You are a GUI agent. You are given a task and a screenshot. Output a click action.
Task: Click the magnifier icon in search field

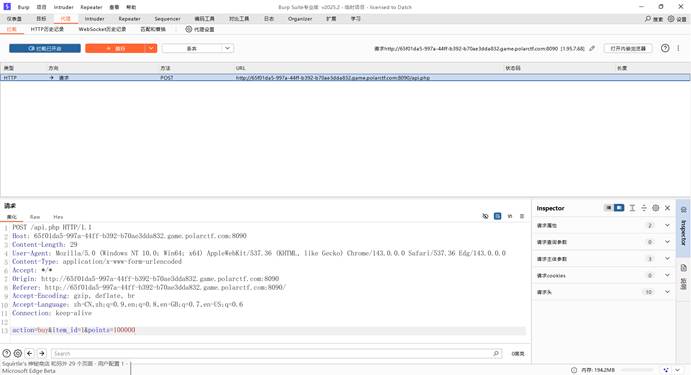point(496,353)
